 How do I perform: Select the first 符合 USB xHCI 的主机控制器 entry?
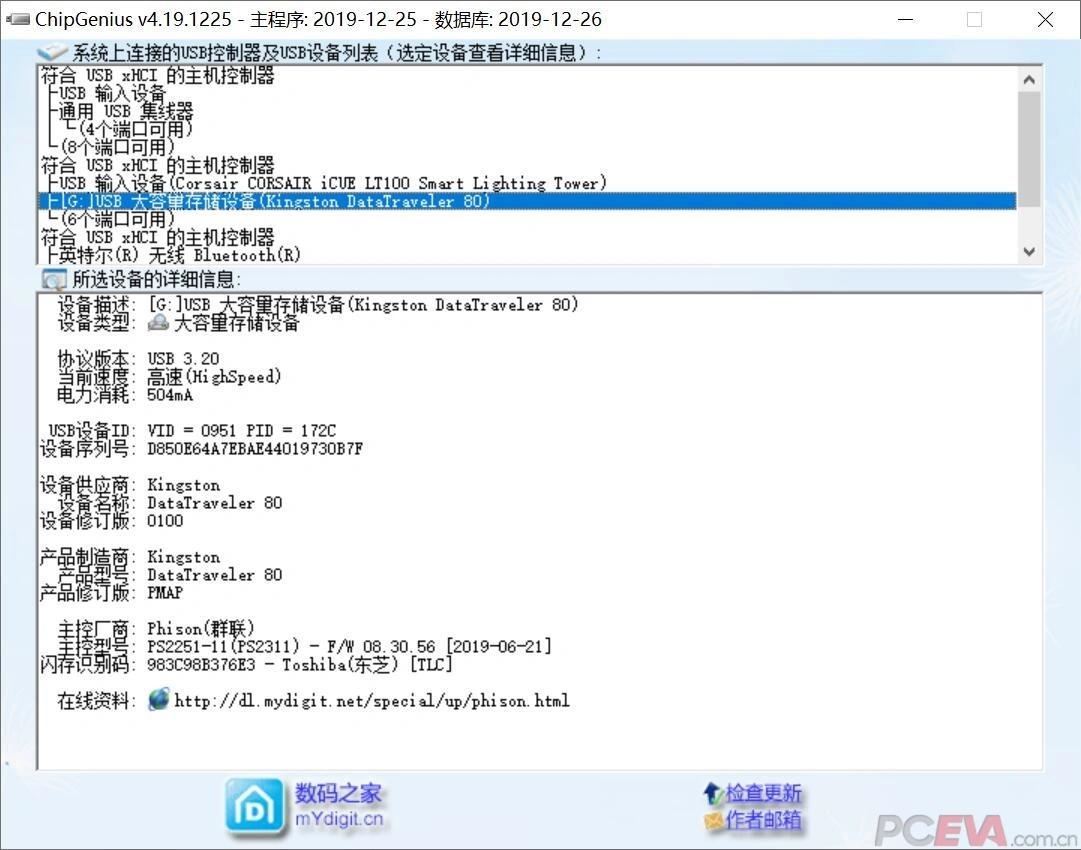coord(158,75)
